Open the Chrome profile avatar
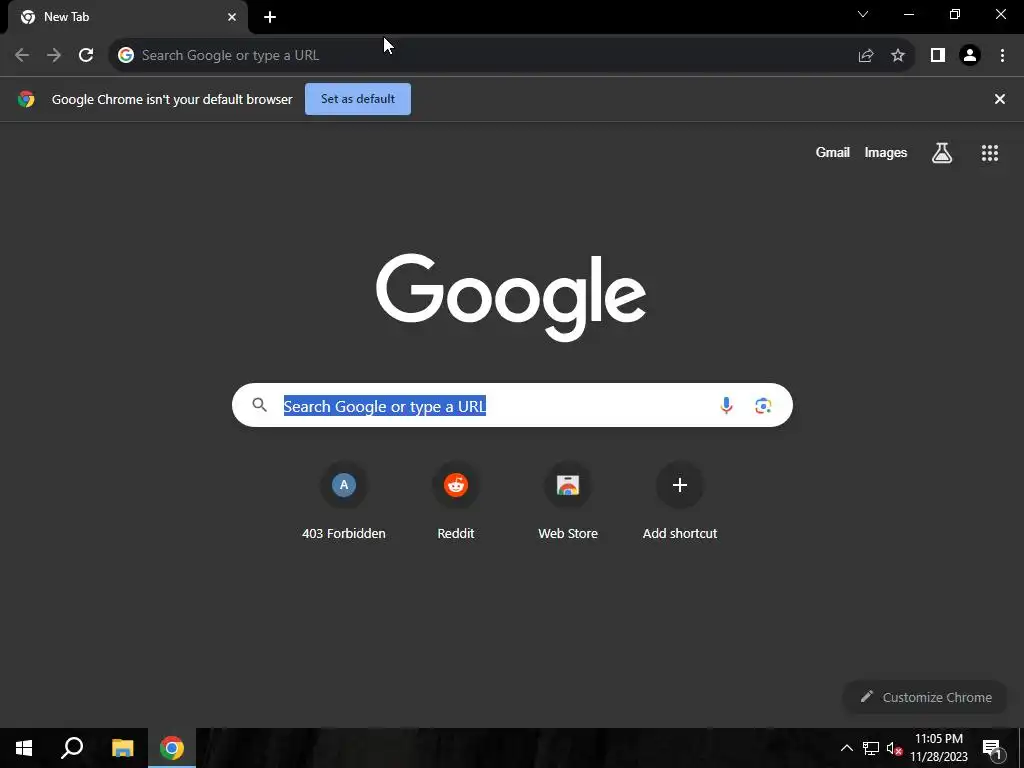This screenshot has width=1024, height=768. [x=970, y=56]
